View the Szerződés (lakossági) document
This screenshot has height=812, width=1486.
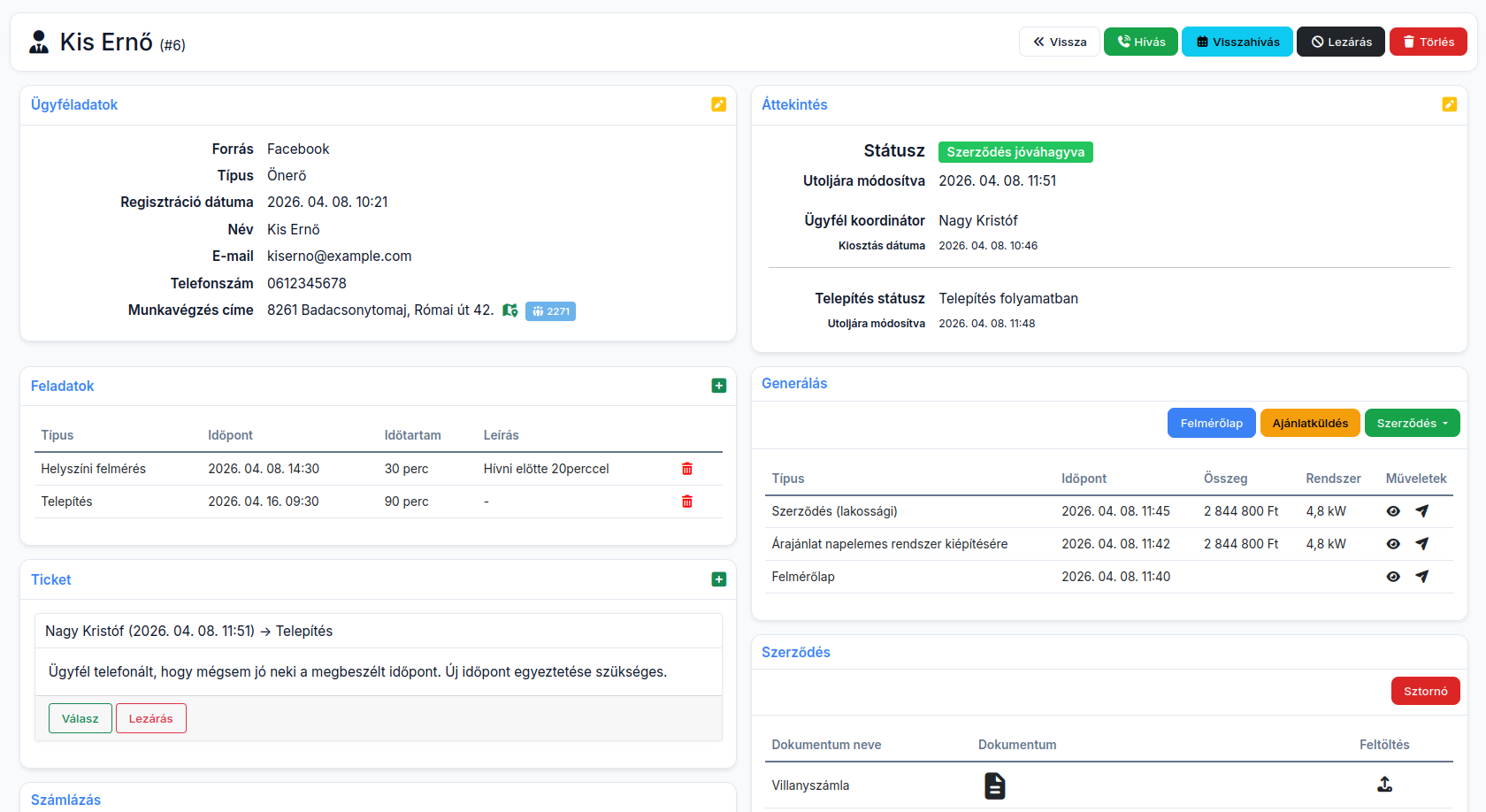tap(1393, 511)
